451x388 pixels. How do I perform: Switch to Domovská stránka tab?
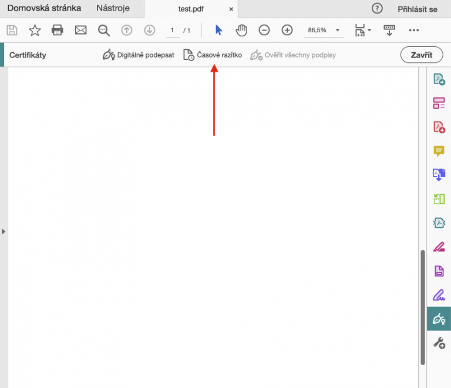point(44,8)
